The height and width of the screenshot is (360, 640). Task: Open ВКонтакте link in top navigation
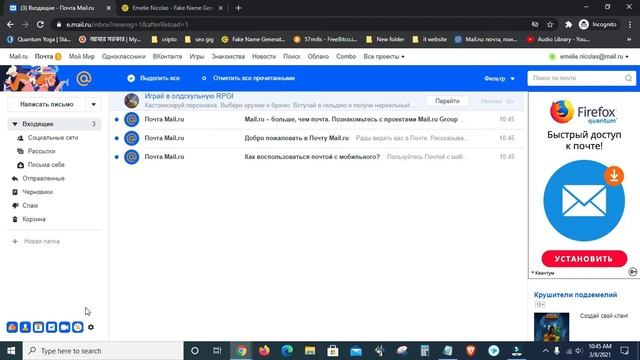[167, 57]
